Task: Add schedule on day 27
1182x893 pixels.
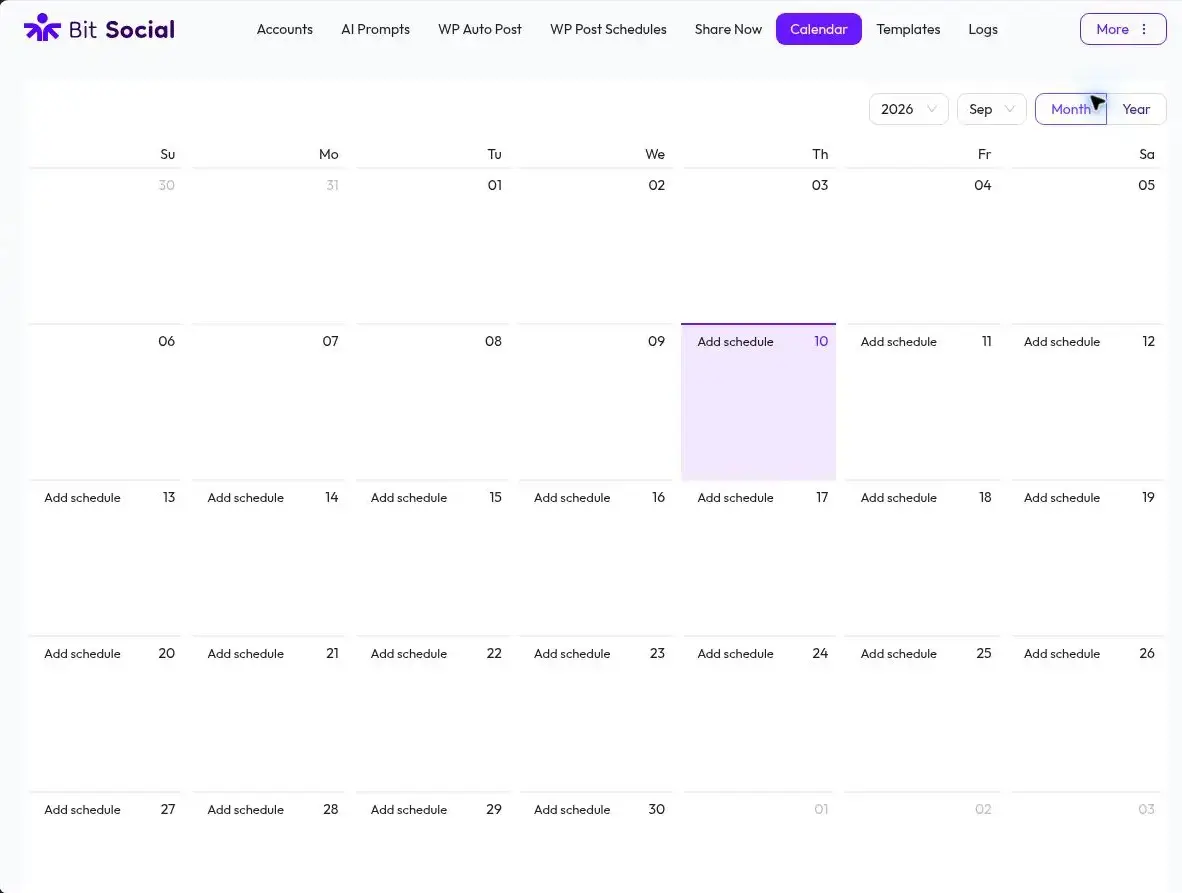Action: coord(82,809)
